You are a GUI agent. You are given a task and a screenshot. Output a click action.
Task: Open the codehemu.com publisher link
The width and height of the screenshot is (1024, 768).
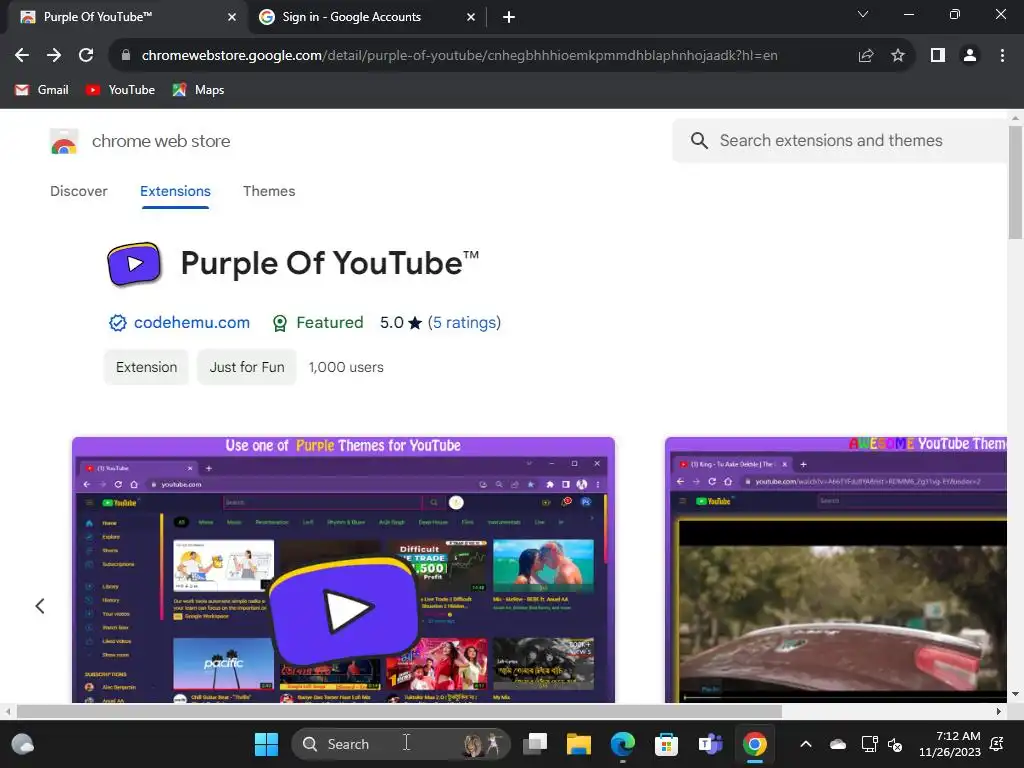(191, 323)
